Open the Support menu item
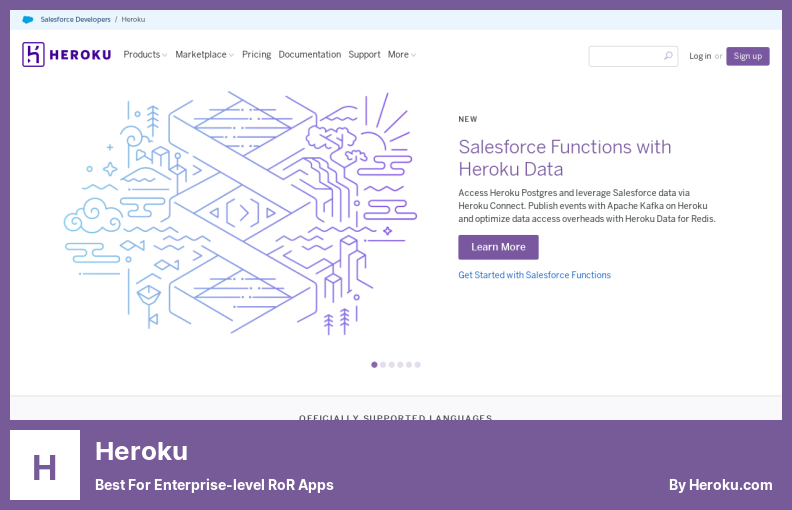This screenshot has width=792, height=510. click(x=364, y=55)
